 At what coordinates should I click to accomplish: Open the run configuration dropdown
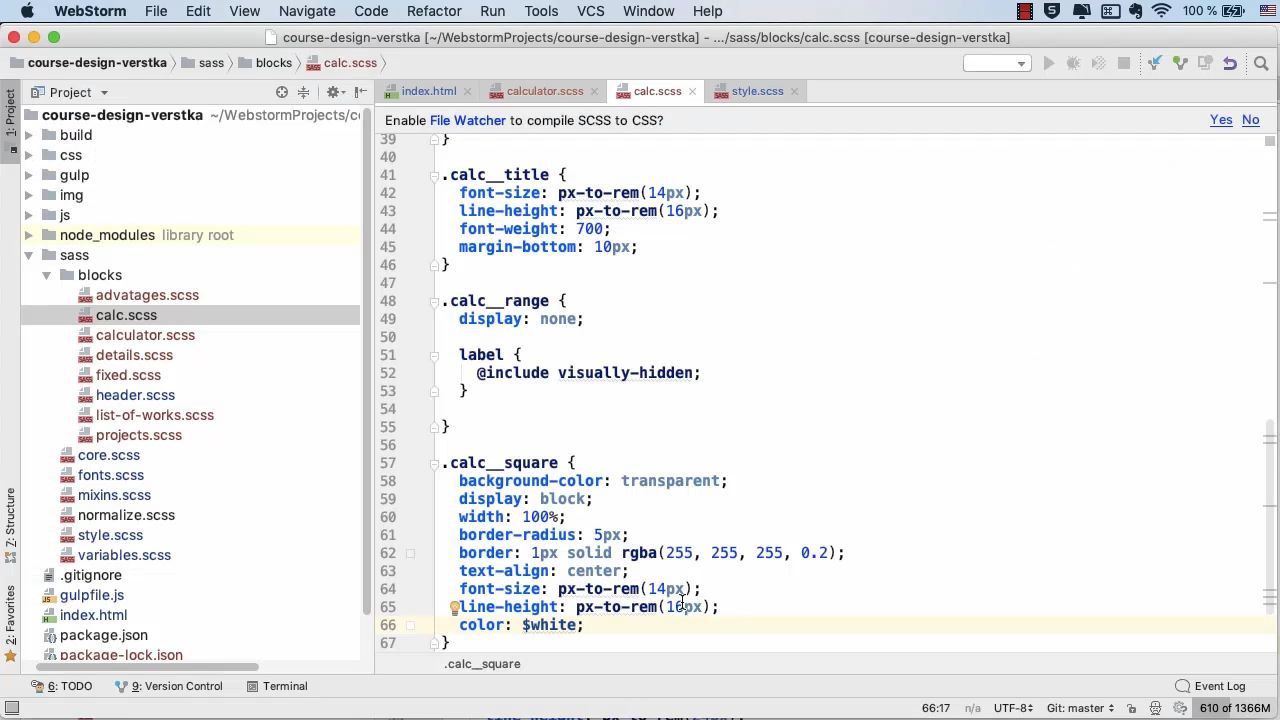(997, 63)
